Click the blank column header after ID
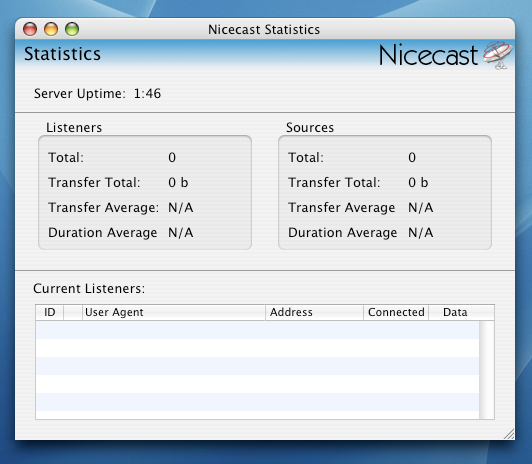Screen dimensions: 532x464 pos(73,312)
